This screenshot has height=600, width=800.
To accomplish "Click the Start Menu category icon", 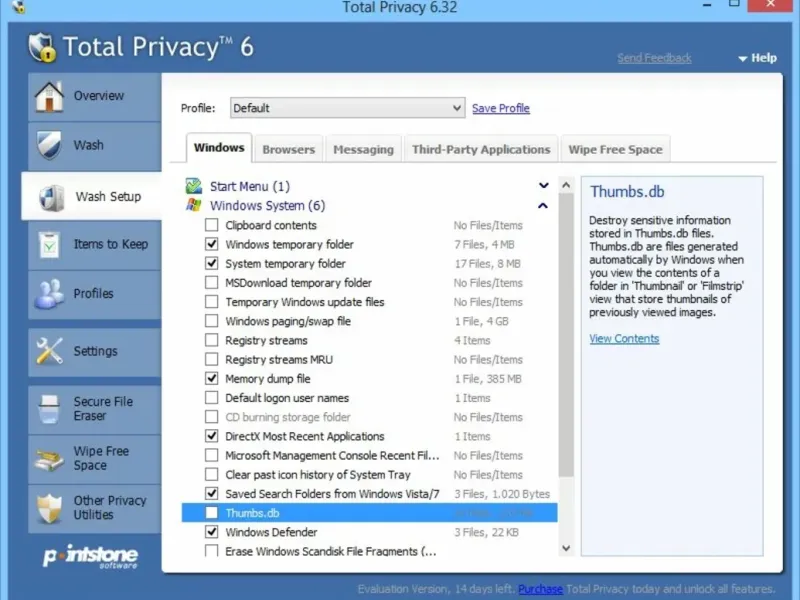I will click(x=193, y=186).
